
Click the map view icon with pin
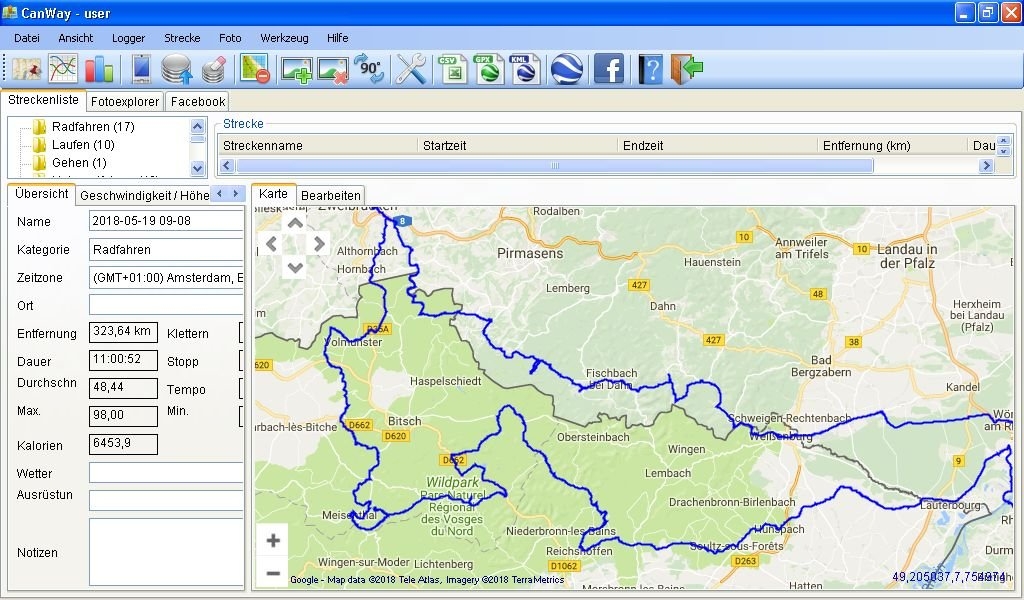point(27,69)
